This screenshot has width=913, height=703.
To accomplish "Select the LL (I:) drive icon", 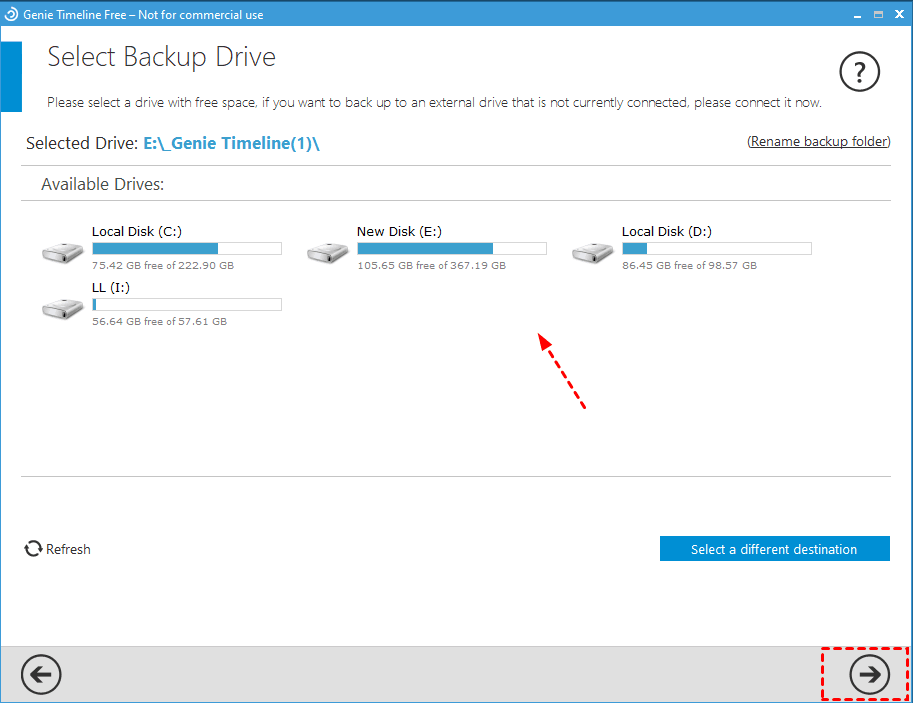I will coord(62,309).
